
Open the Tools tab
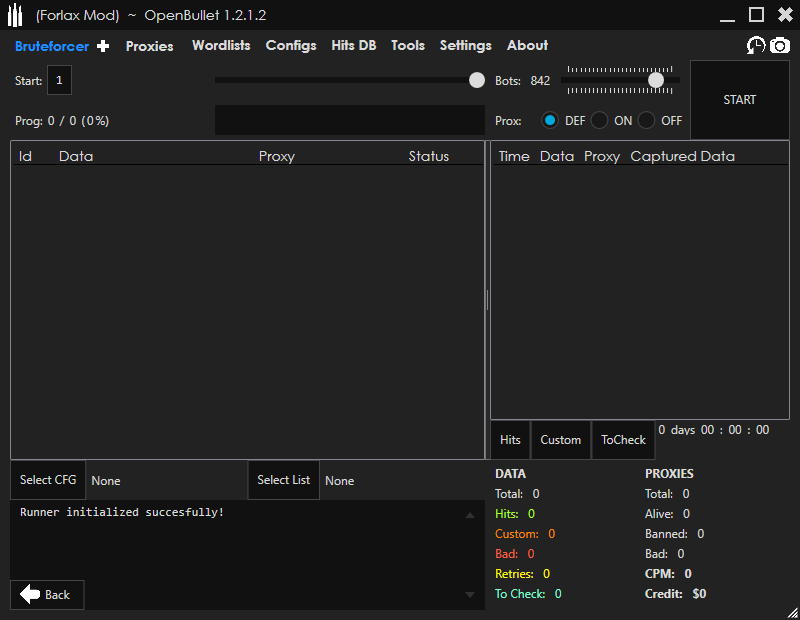408,45
